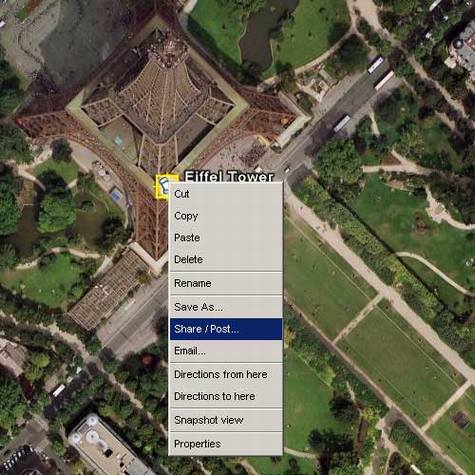
Task: Select Copy in the context menu
Action: (226, 216)
